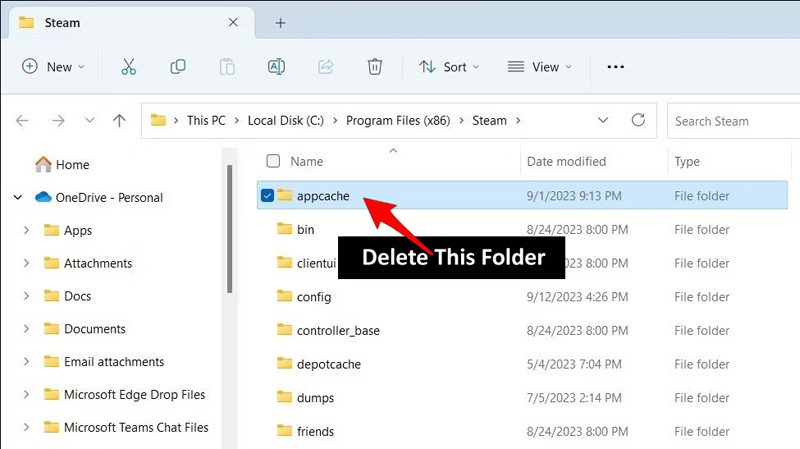Close the Steam tab
This screenshot has height=449, width=800.
[x=233, y=22]
